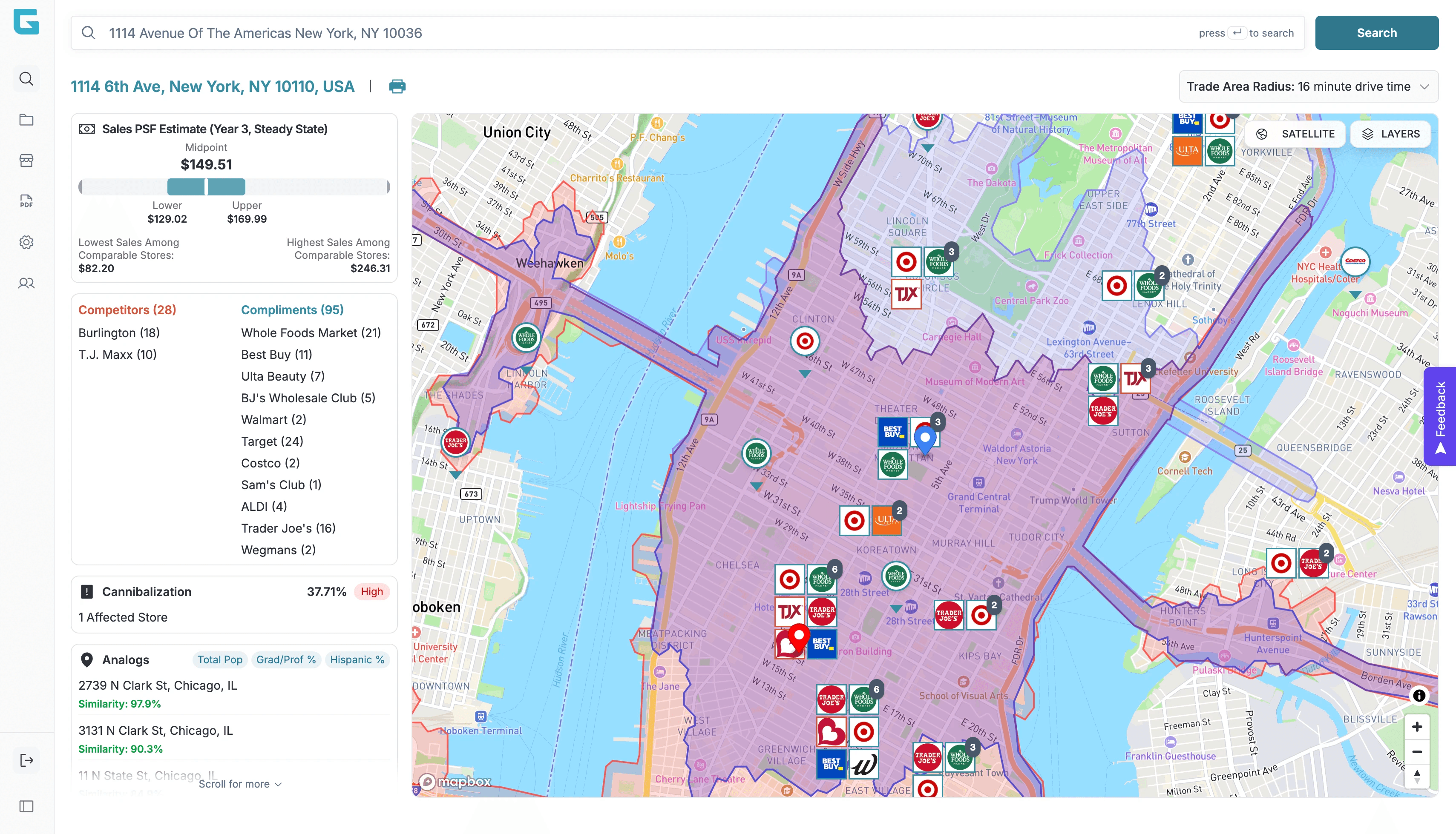Image resolution: width=1456 pixels, height=834 pixels.
Task: Expand Scroll for more in Analogs
Action: click(x=239, y=784)
